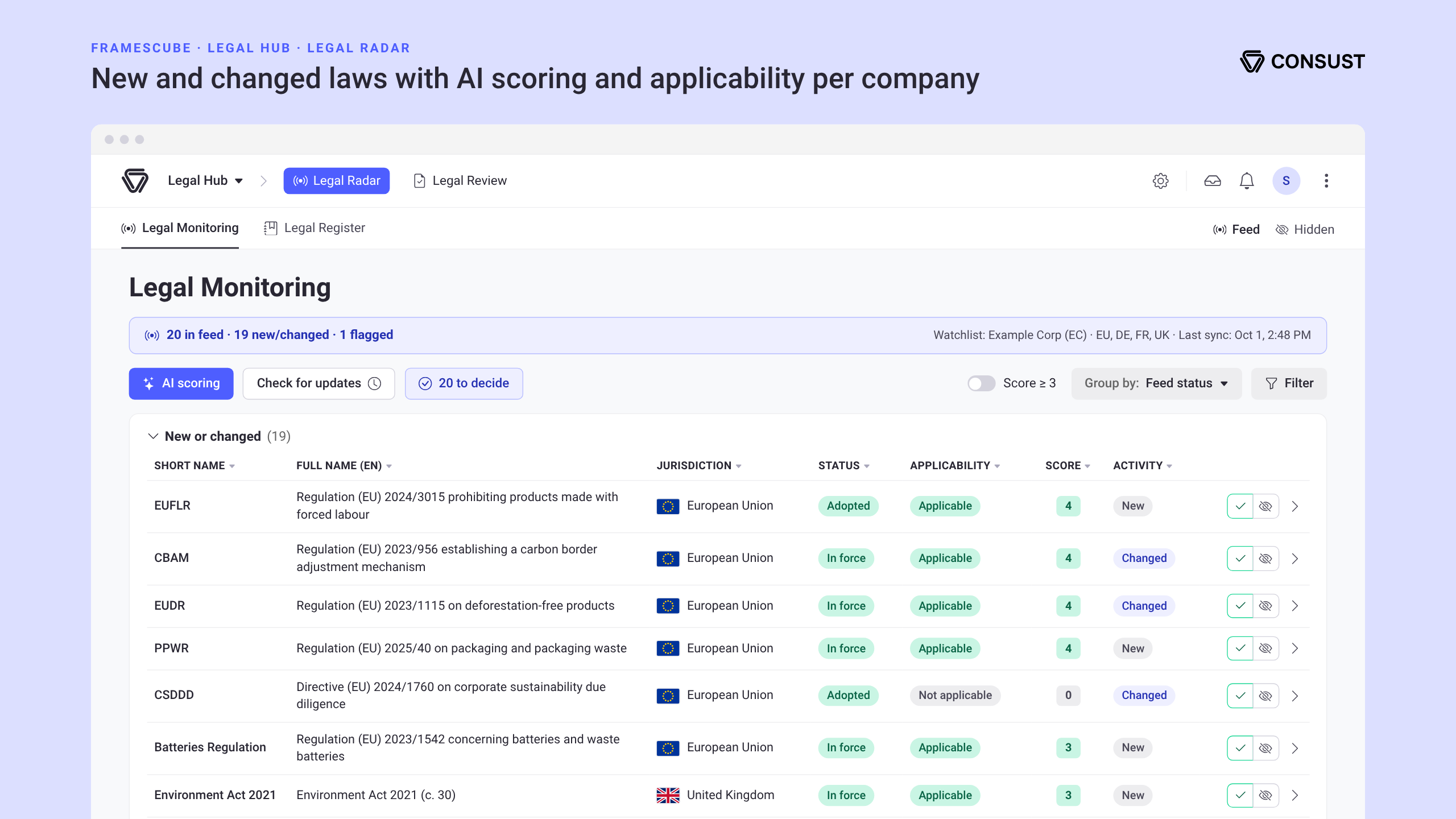Sort by Score column

pos(1068,465)
